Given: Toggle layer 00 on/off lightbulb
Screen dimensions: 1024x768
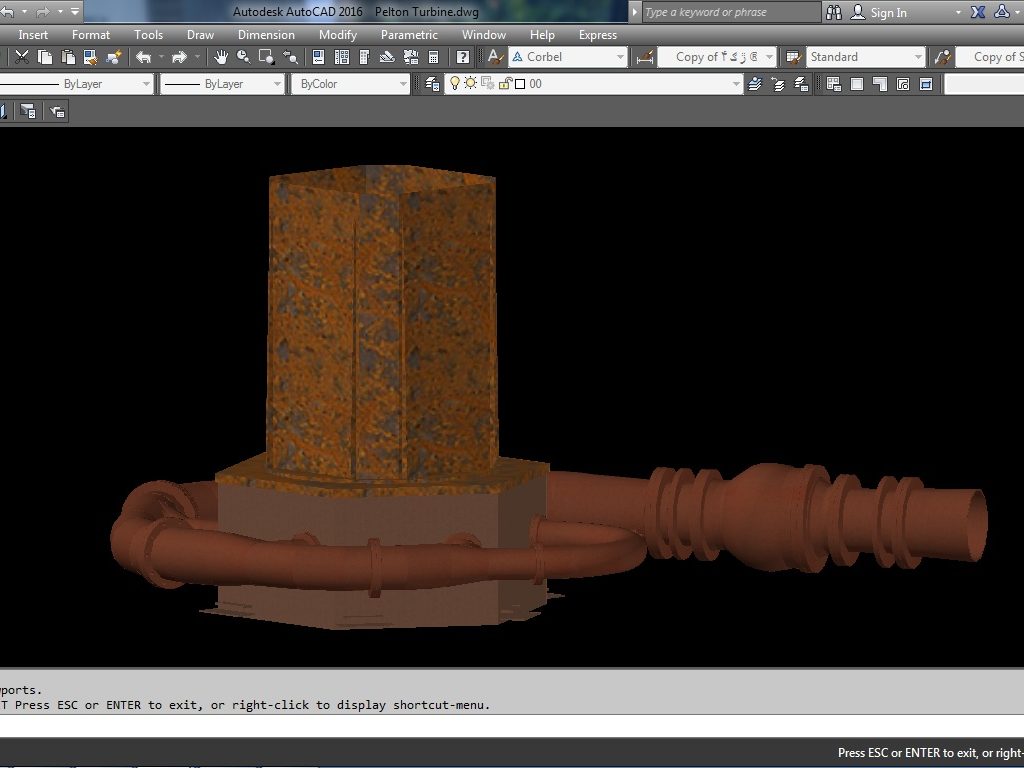Looking at the screenshot, I should pyautogui.click(x=455, y=84).
